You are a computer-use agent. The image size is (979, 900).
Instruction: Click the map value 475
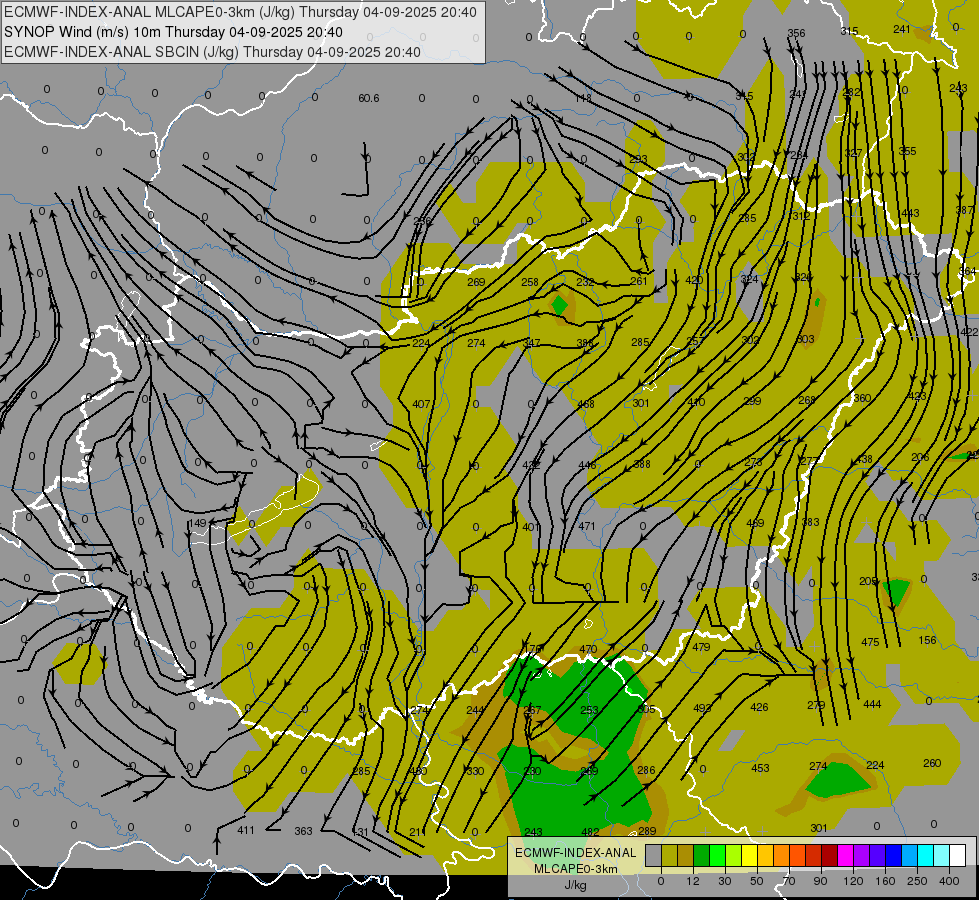point(870,642)
